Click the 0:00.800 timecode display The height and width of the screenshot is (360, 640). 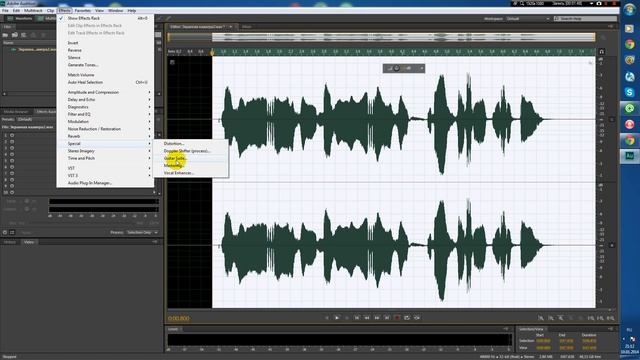(x=179, y=318)
